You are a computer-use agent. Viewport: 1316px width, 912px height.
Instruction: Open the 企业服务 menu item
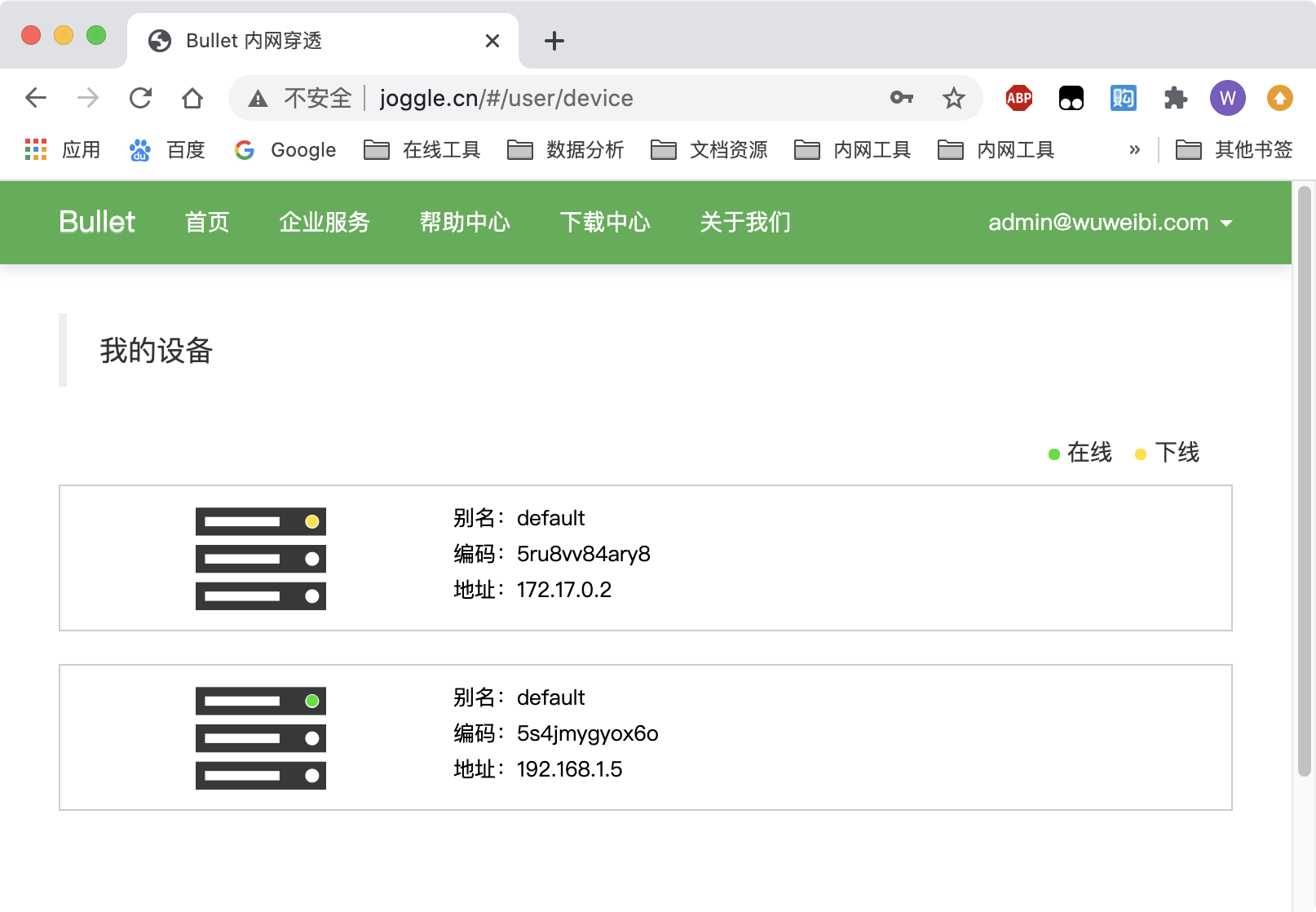(x=325, y=222)
